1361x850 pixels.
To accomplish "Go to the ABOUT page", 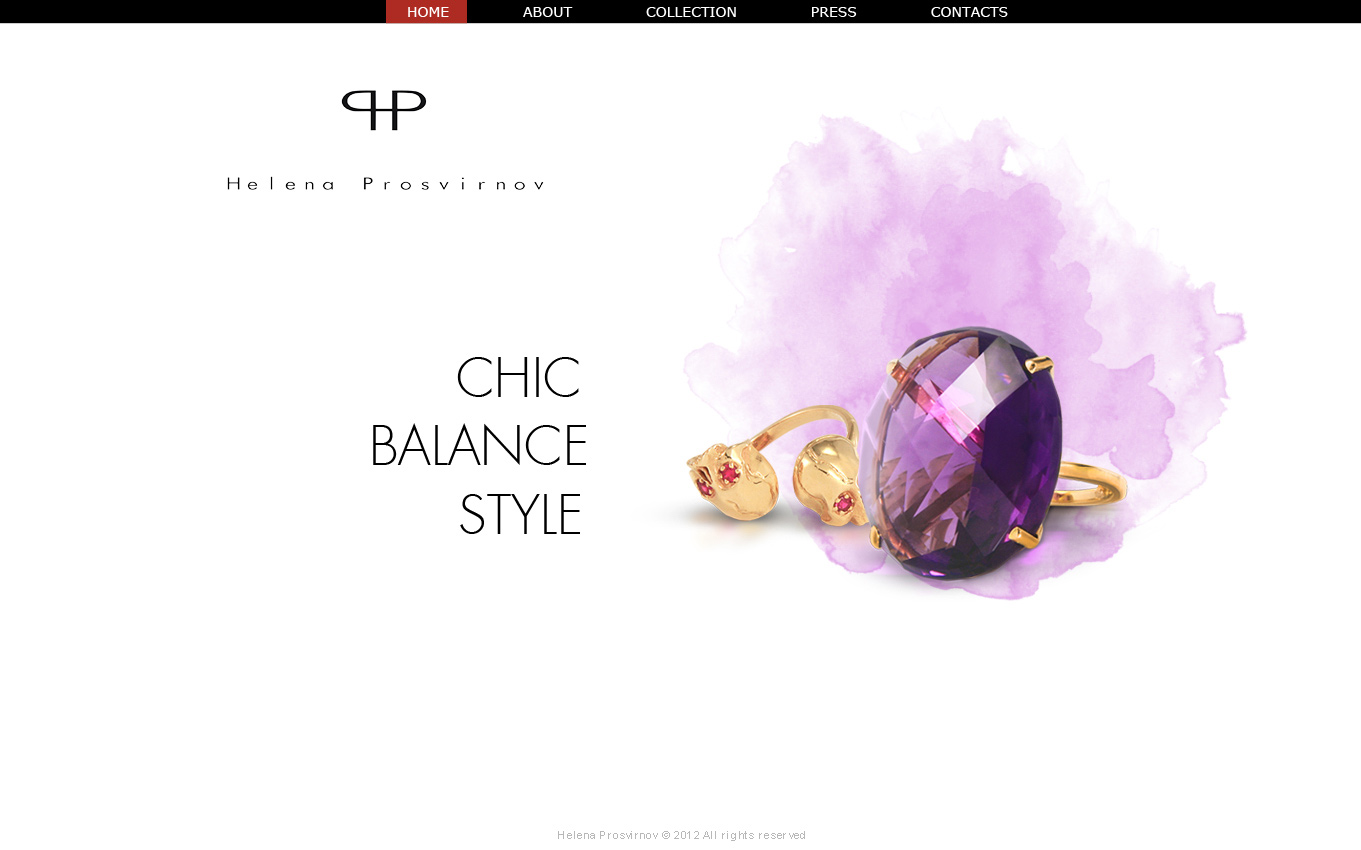I will pos(547,12).
